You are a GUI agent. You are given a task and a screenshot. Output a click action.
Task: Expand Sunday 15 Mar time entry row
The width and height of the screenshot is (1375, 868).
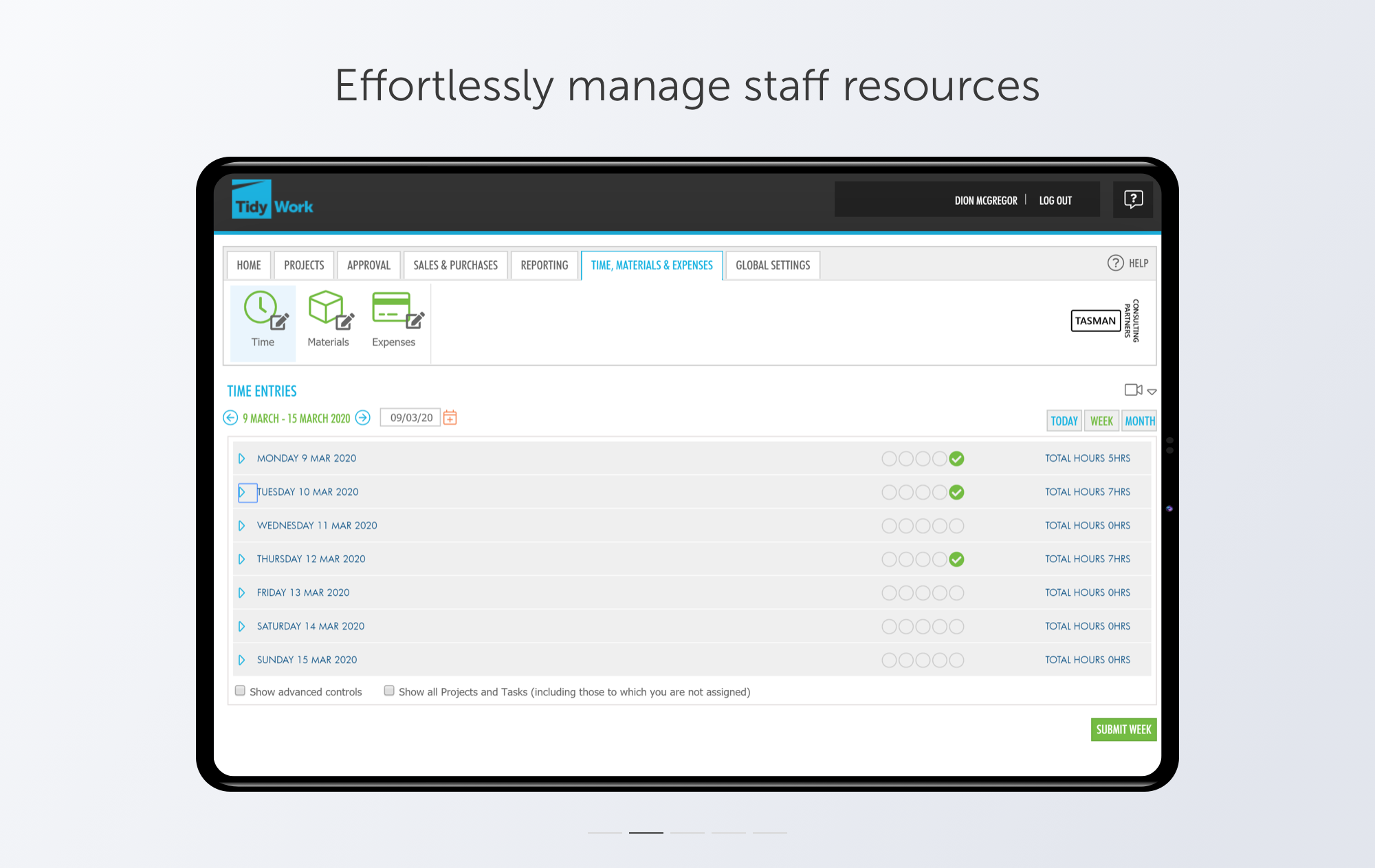[x=243, y=660]
